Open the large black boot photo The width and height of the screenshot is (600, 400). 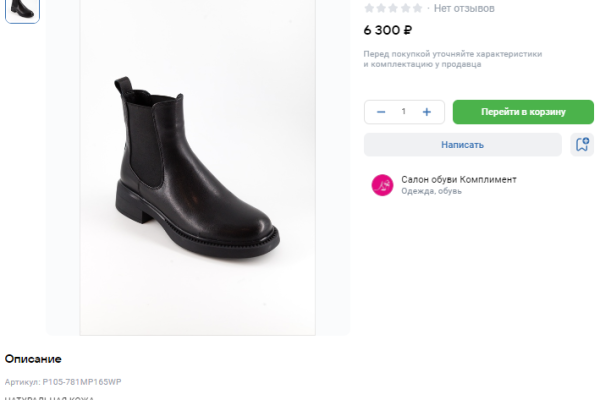tap(197, 165)
